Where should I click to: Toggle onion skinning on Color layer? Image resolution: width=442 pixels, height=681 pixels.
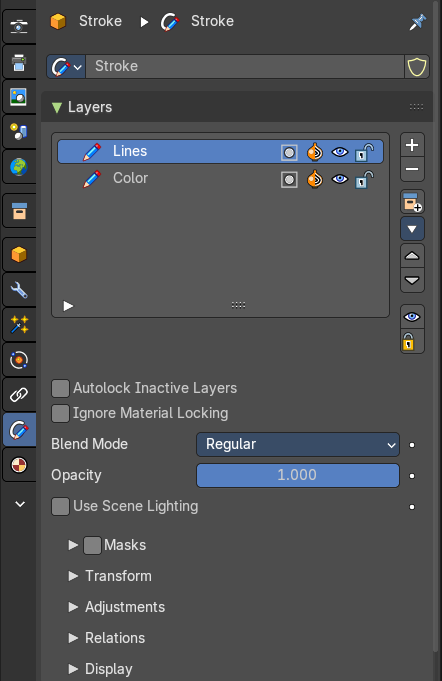click(x=315, y=179)
